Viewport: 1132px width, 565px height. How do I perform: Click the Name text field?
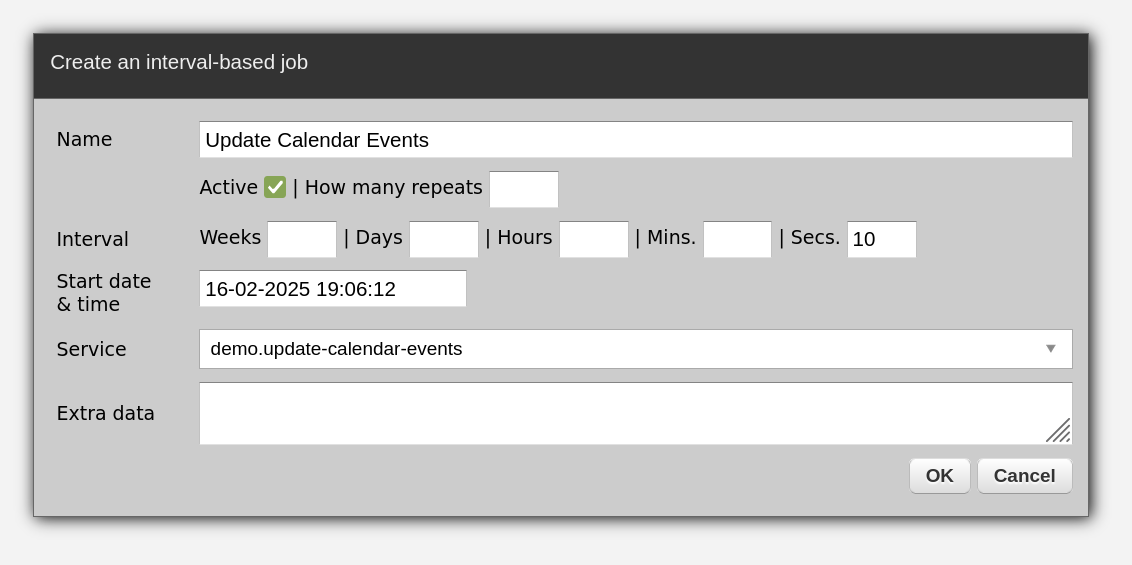635,140
